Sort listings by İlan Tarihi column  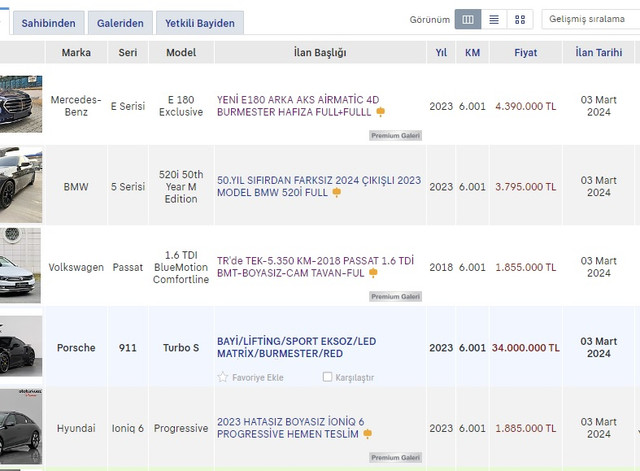point(598,52)
